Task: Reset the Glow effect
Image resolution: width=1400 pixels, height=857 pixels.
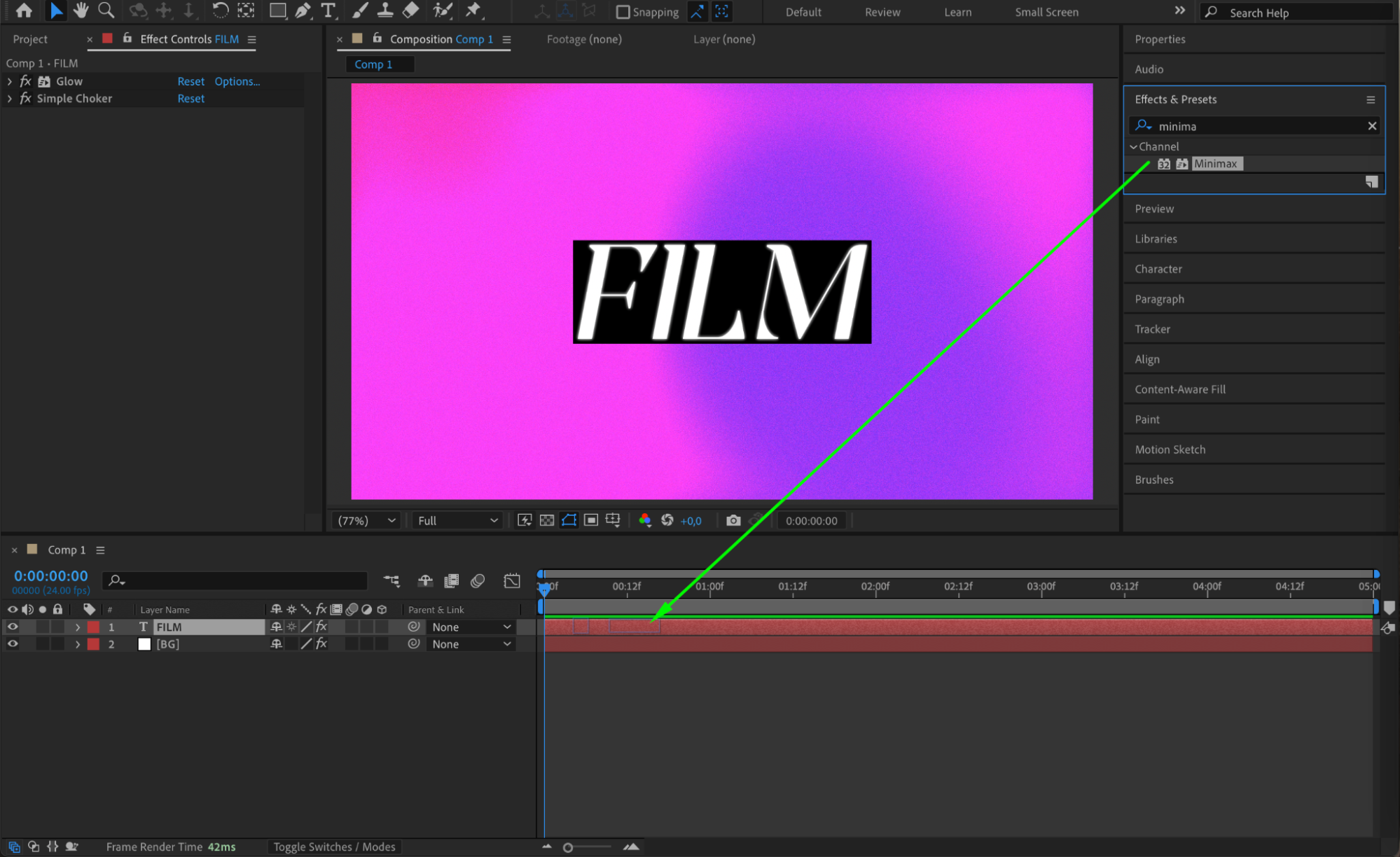Action: point(190,81)
